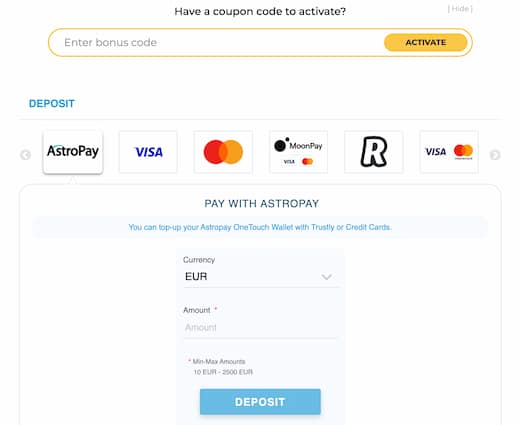Click the Pay With AstroPay heading
Screen dimensions: 520x425
[262, 203]
